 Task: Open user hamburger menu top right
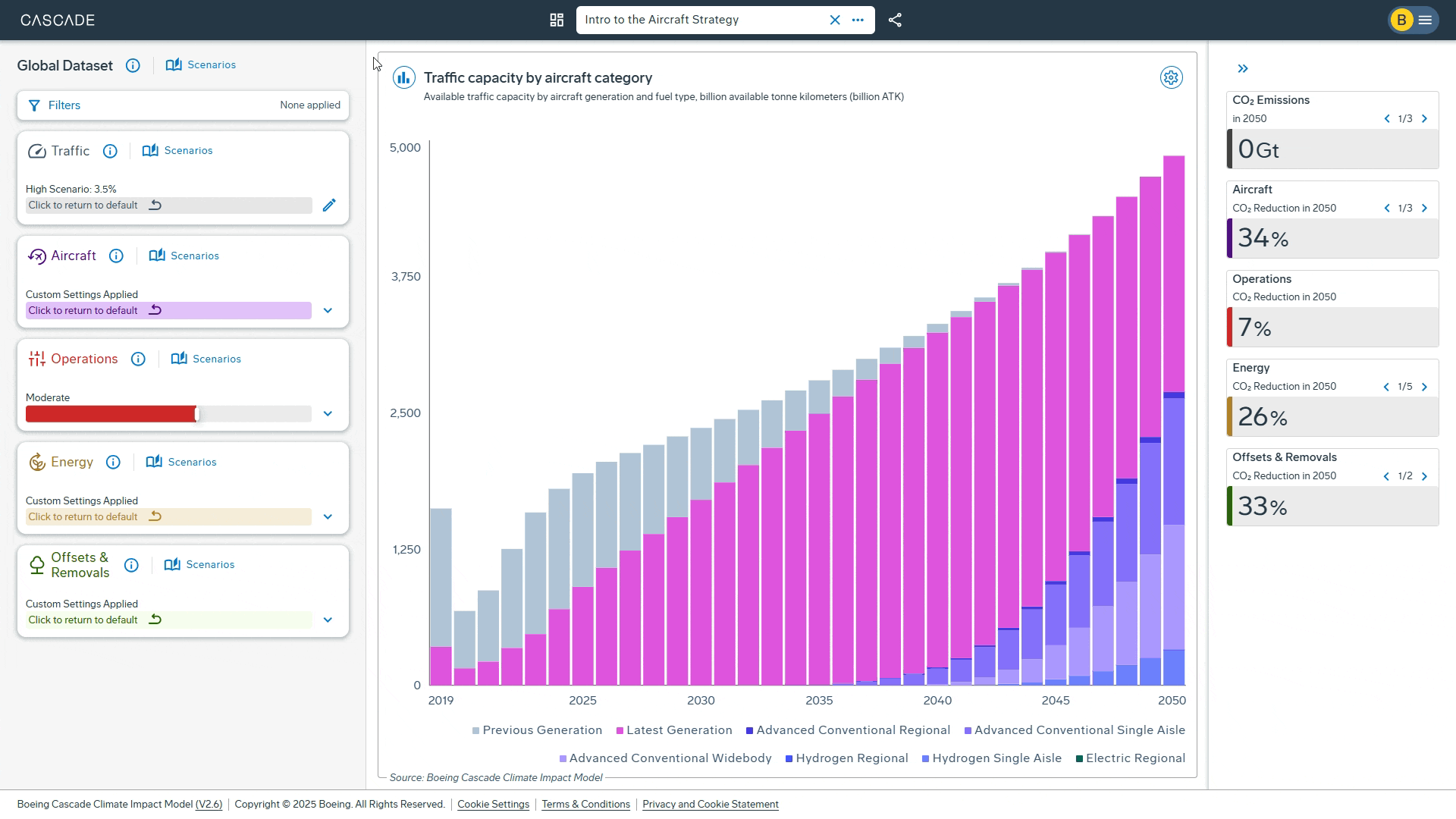tap(1425, 20)
